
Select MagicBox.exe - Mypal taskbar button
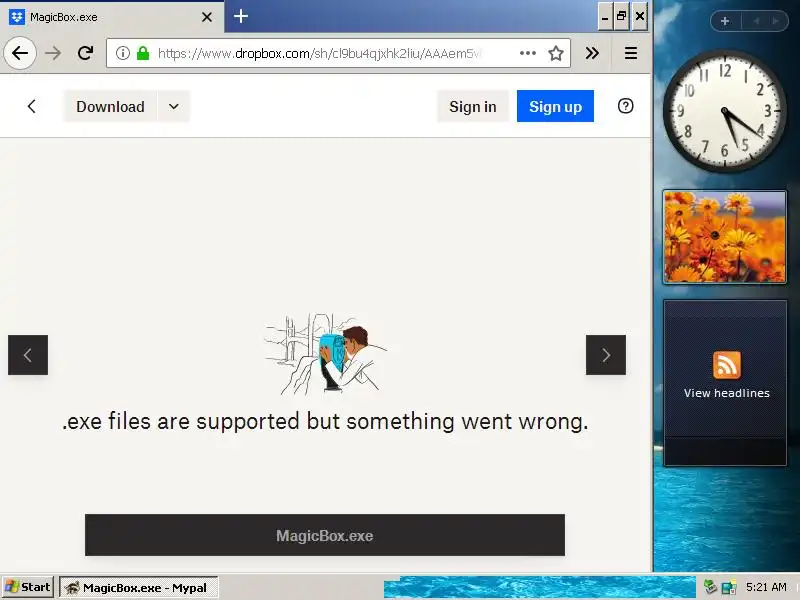point(139,587)
